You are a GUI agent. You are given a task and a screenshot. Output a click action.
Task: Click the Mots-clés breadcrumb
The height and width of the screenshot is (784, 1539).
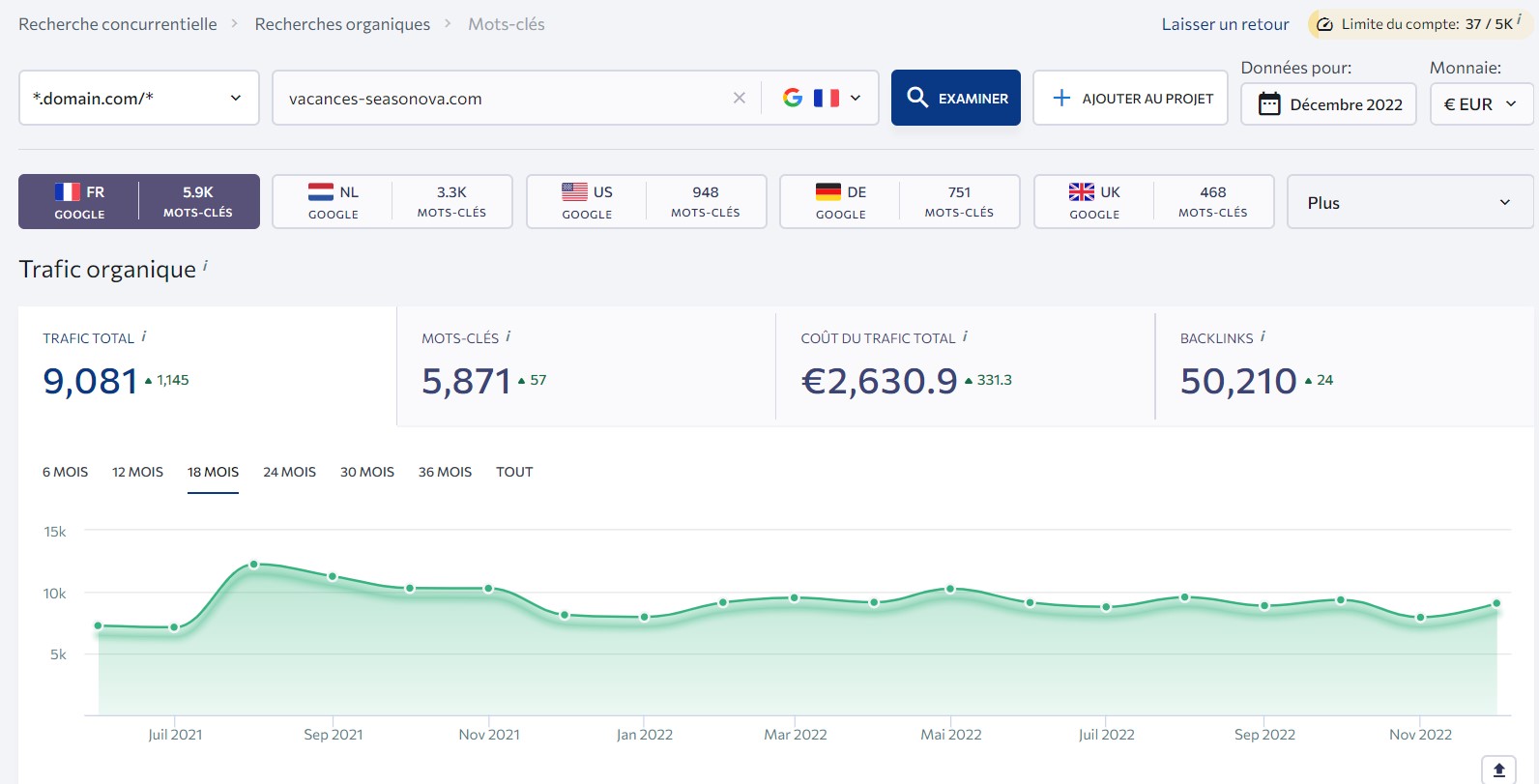(507, 24)
